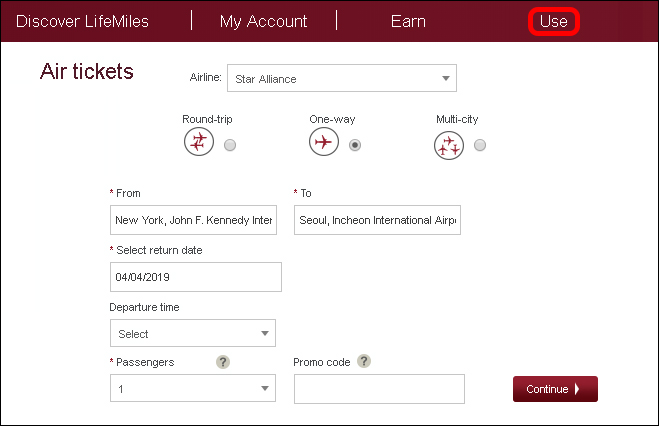Expand the Departure time Select dropdown
The width and height of the screenshot is (659, 426).
(x=193, y=333)
